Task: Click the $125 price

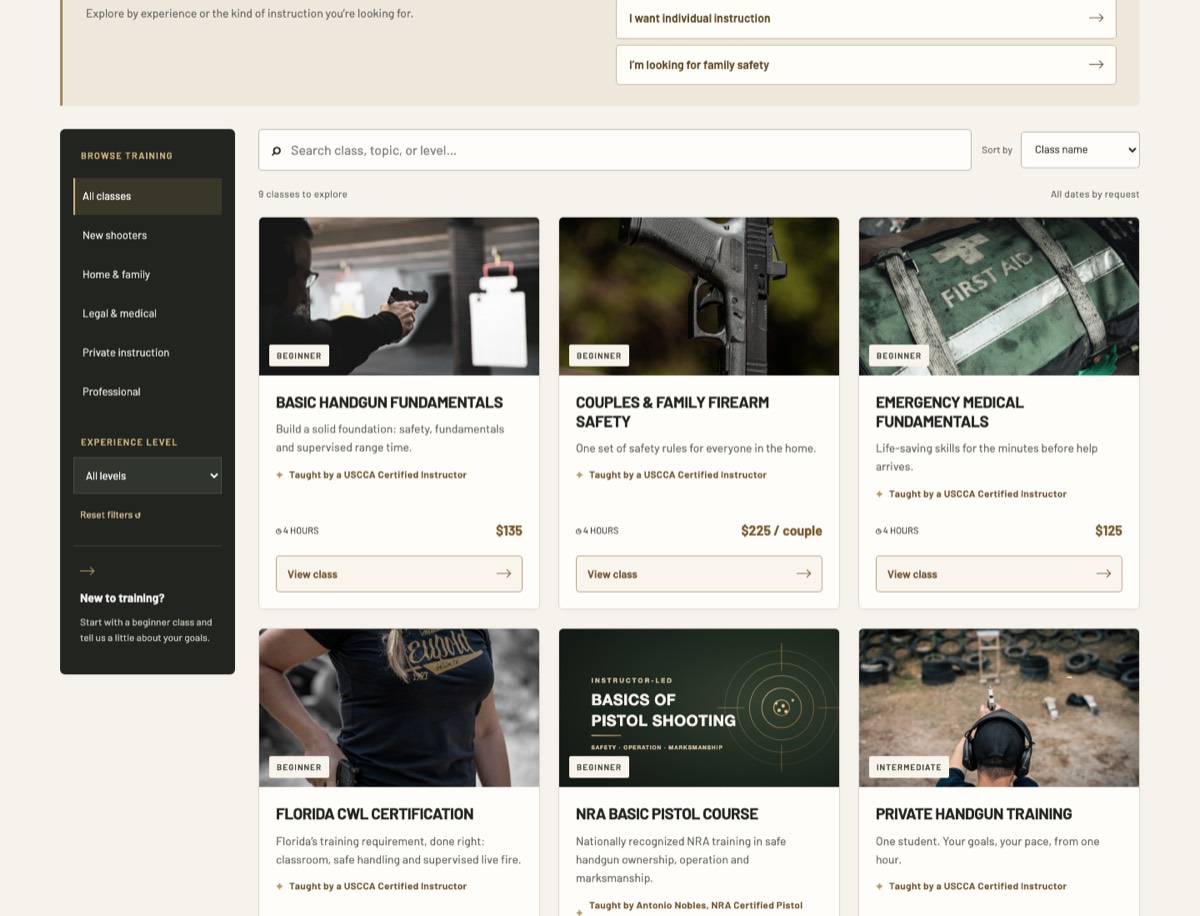Action: [x=1109, y=531]
